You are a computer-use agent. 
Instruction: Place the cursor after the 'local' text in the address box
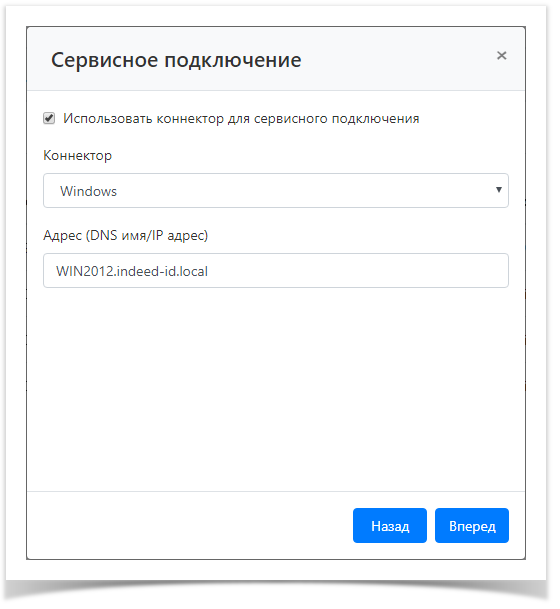[x=209, y=271]
